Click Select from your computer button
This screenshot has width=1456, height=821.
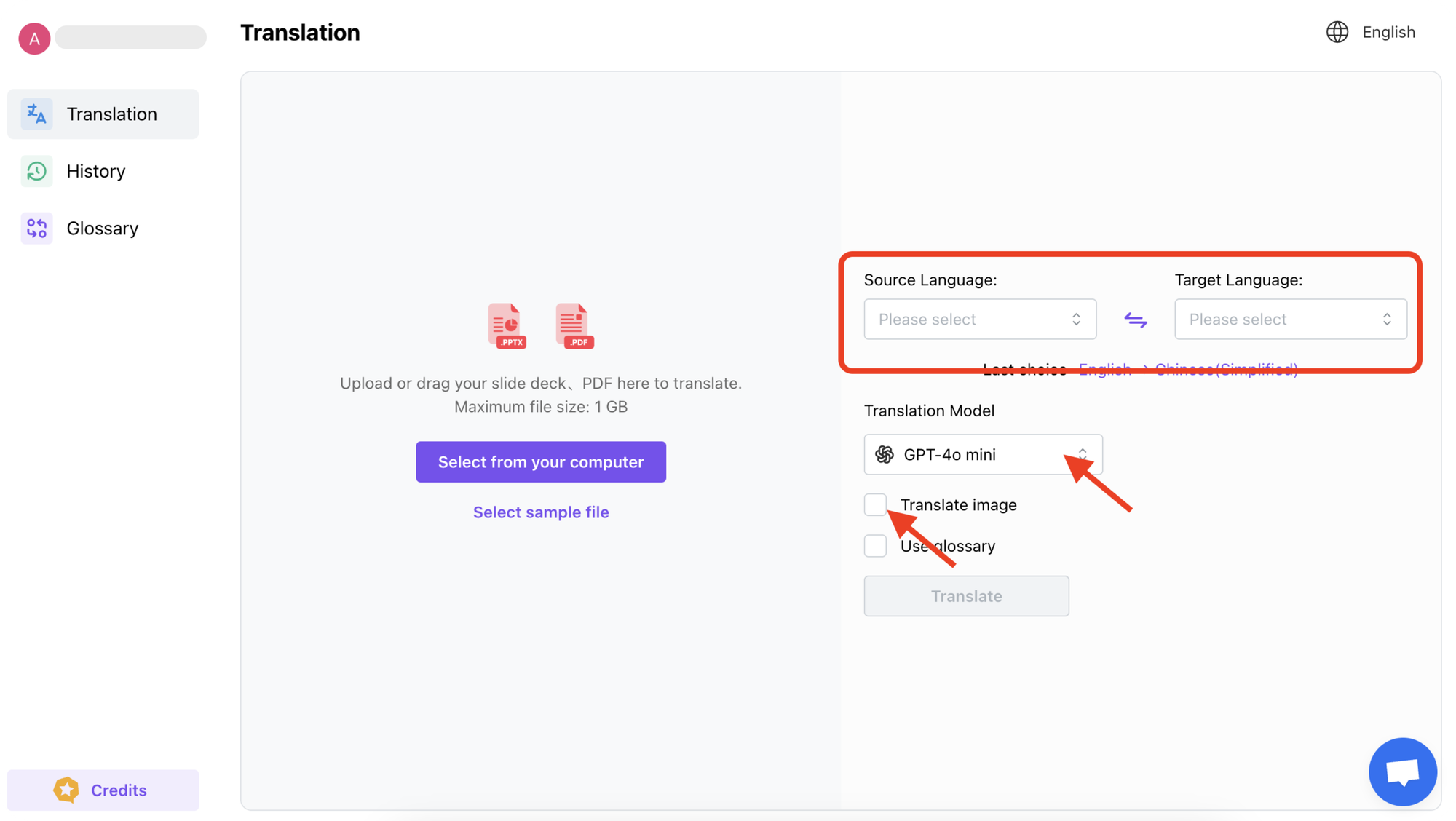point(541,461)
